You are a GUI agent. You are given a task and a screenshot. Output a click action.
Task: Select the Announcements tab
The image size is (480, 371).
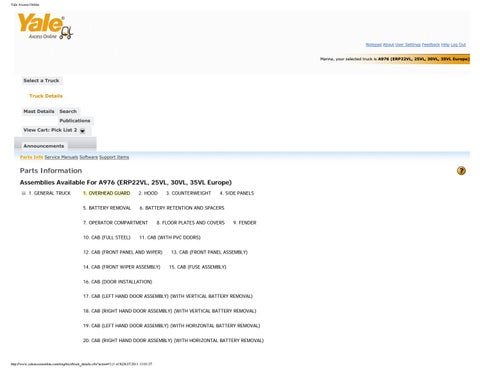click(44, 146)
